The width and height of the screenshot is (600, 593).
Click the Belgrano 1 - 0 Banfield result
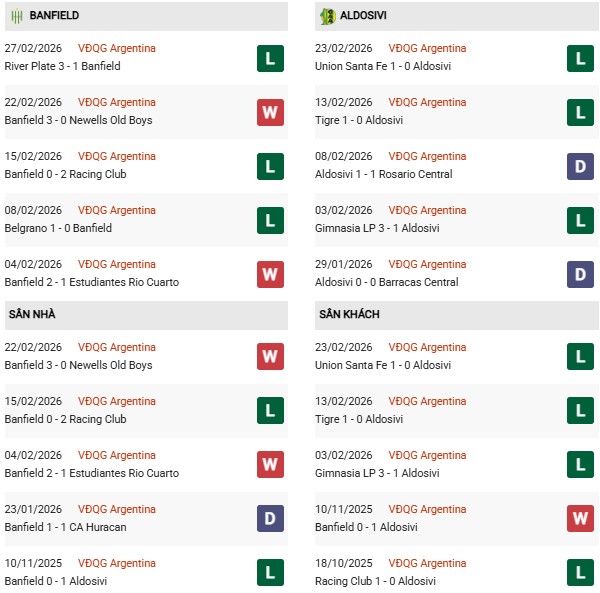[x=58, y=228]
